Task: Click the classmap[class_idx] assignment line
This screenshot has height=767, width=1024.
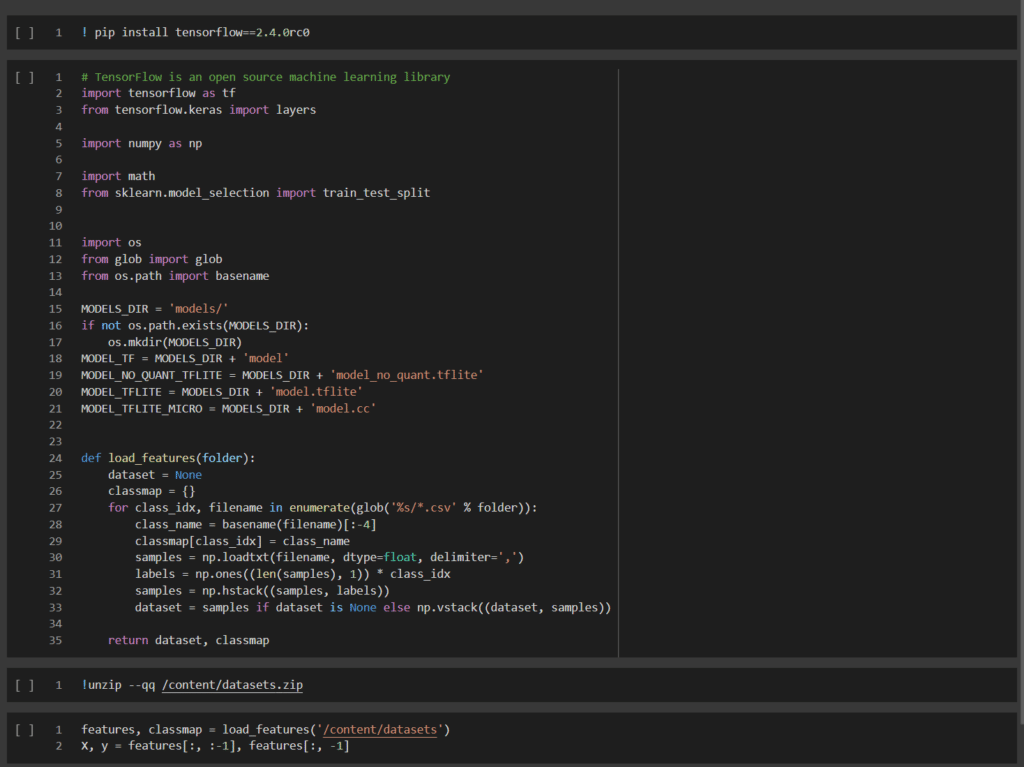Action: pyautogui.click(x=242, y=541)
